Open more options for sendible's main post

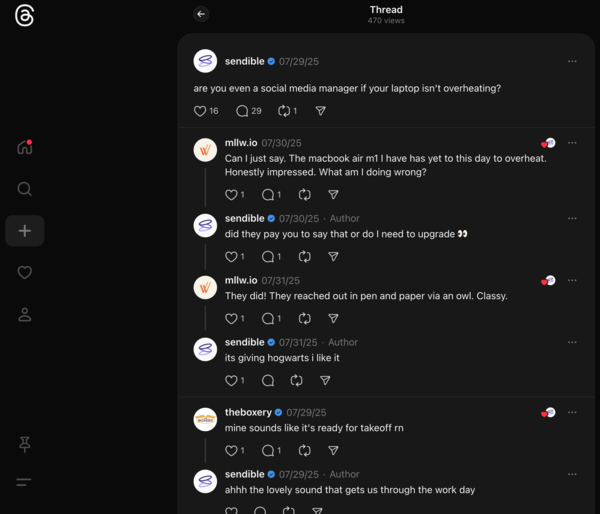click(x=572, y=61)
